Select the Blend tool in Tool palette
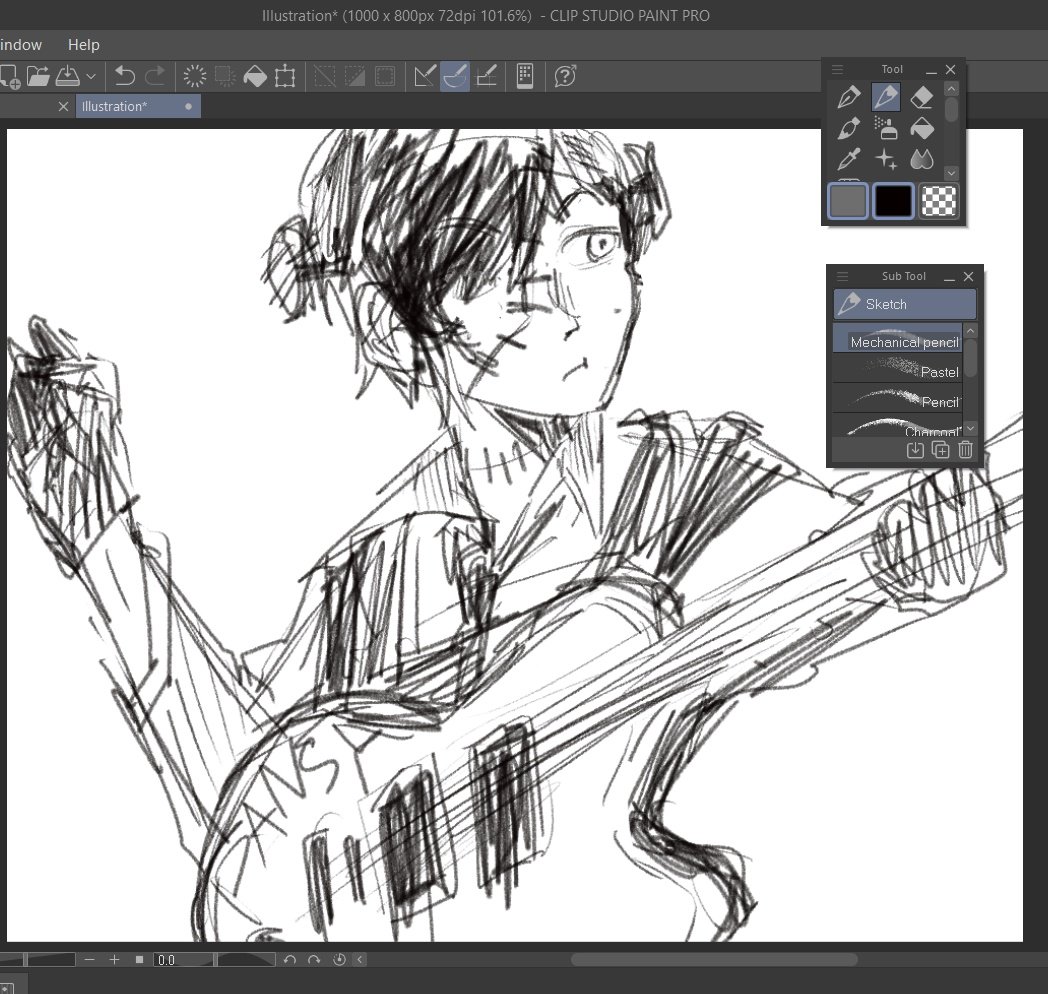Viewport: 1048px width, 994px height. [922, 159]
